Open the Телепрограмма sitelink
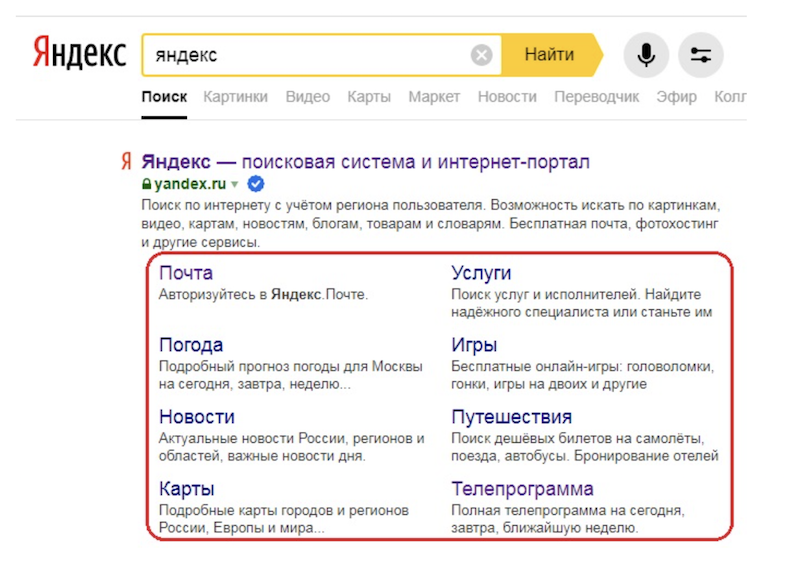 click(522, 489)
